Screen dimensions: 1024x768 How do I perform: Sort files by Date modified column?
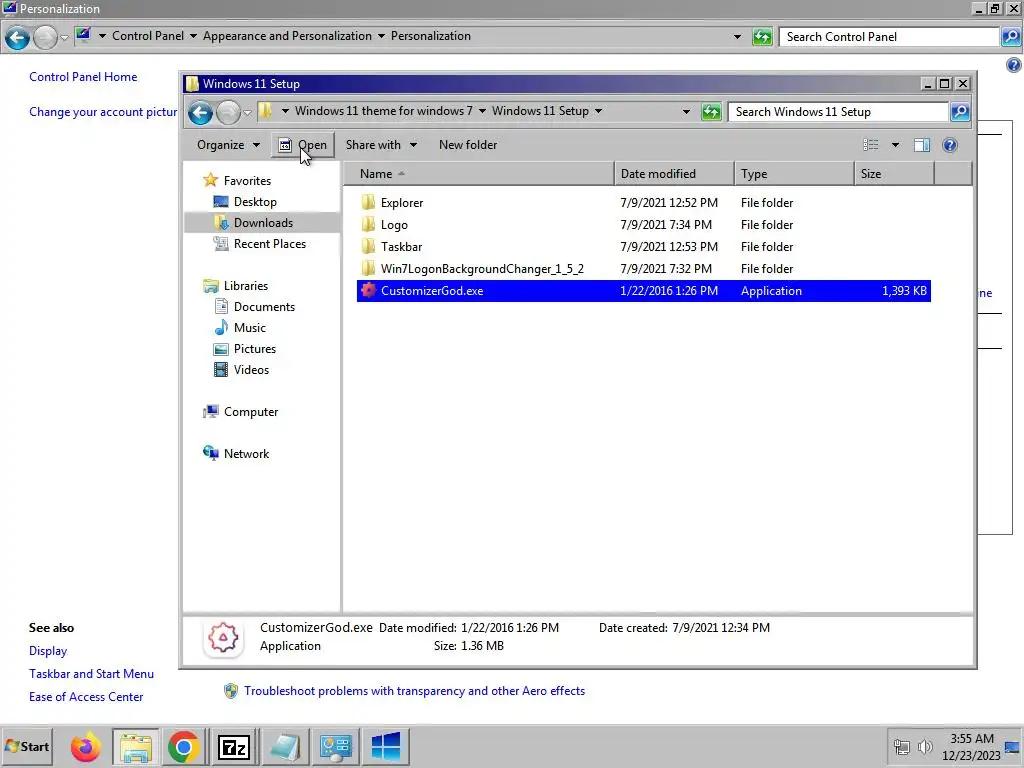674,174
